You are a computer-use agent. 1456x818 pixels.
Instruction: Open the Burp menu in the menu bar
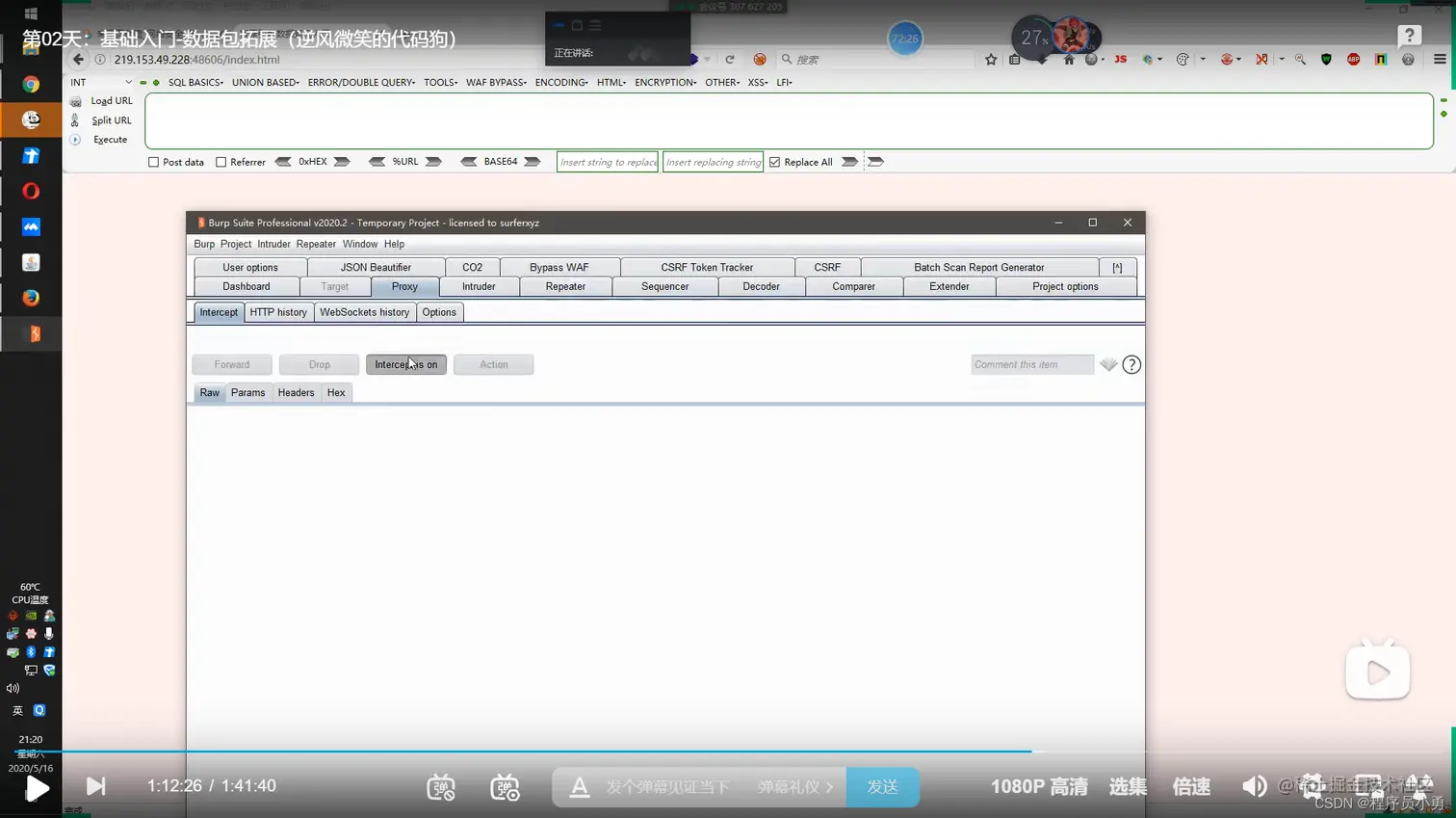[x=204, y=245]
